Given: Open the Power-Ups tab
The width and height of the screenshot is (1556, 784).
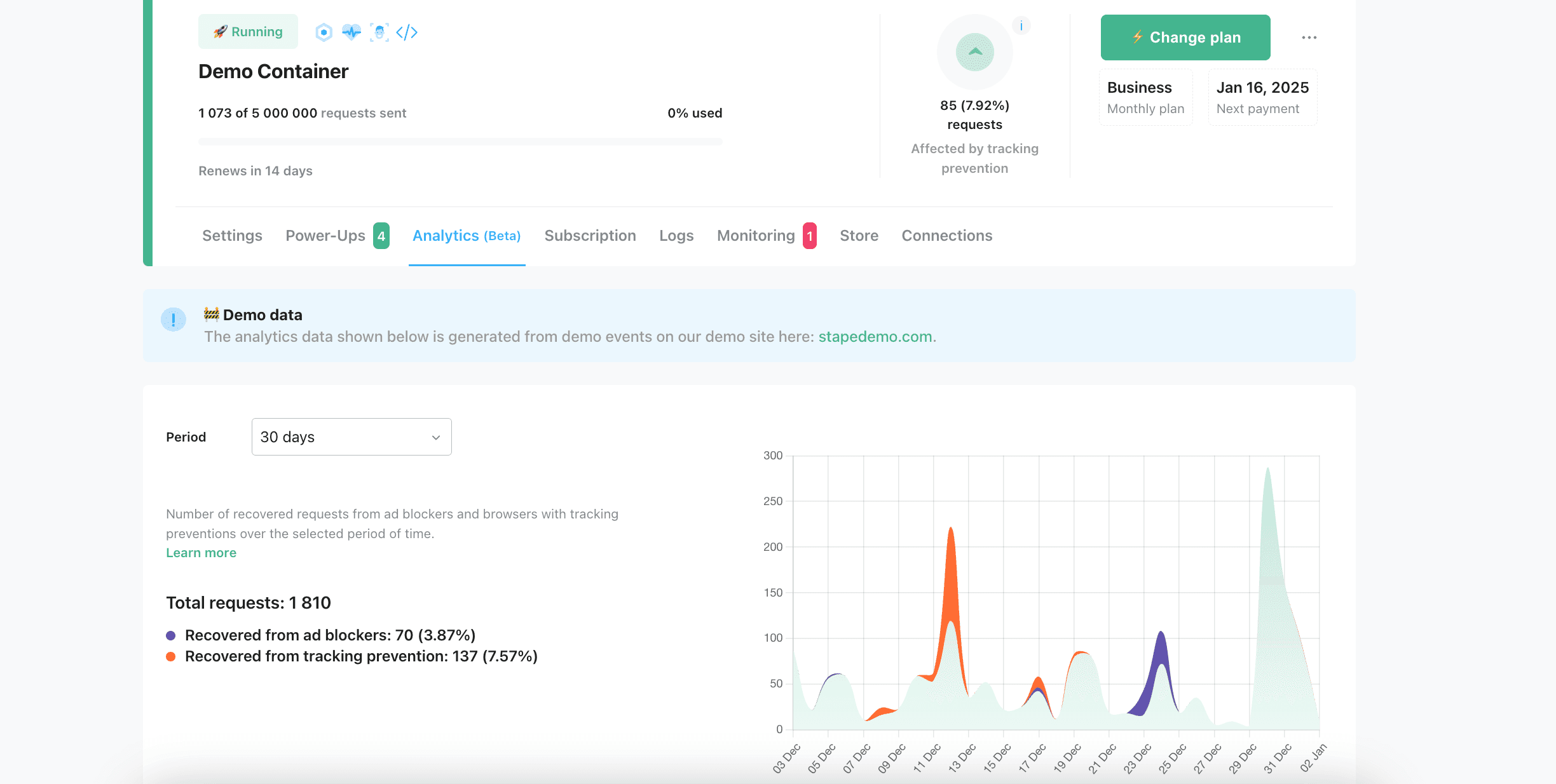Looking at the screenshot, I should [325, 236].
